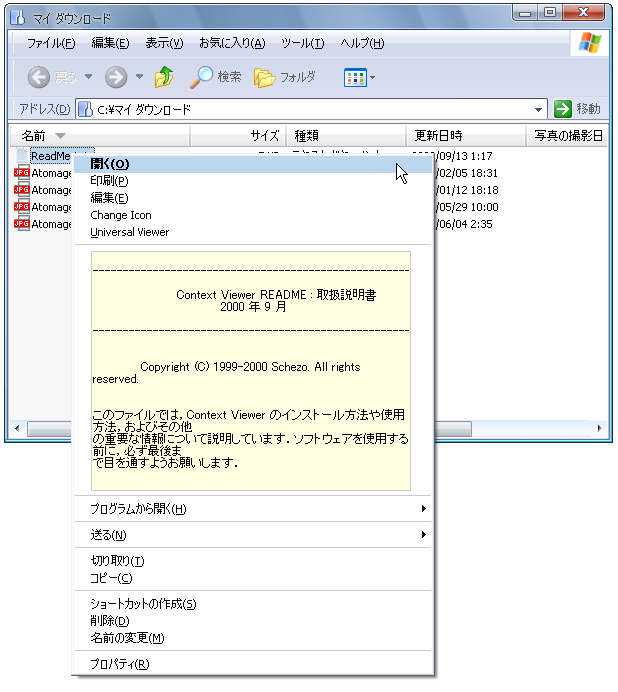Viewport: 618px width, 692px height.
Task: Select 削除(D) delete entry
Action: pos(253,621)
